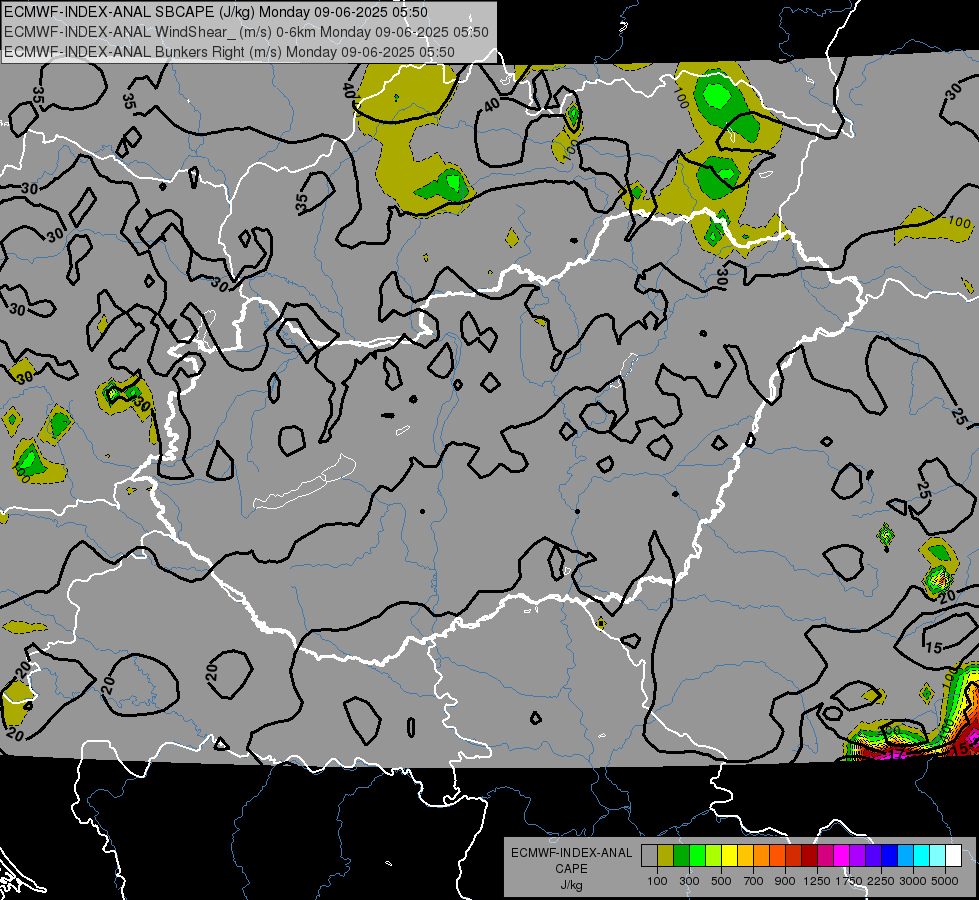Pick the olive legend swatch
979x900 pixels.
(665, 856)
